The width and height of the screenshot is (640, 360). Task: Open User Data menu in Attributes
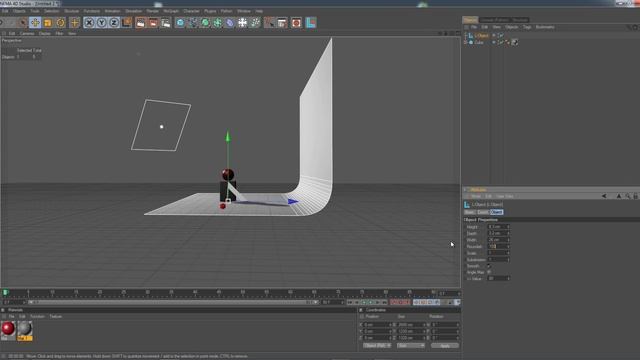click(505, 196)
